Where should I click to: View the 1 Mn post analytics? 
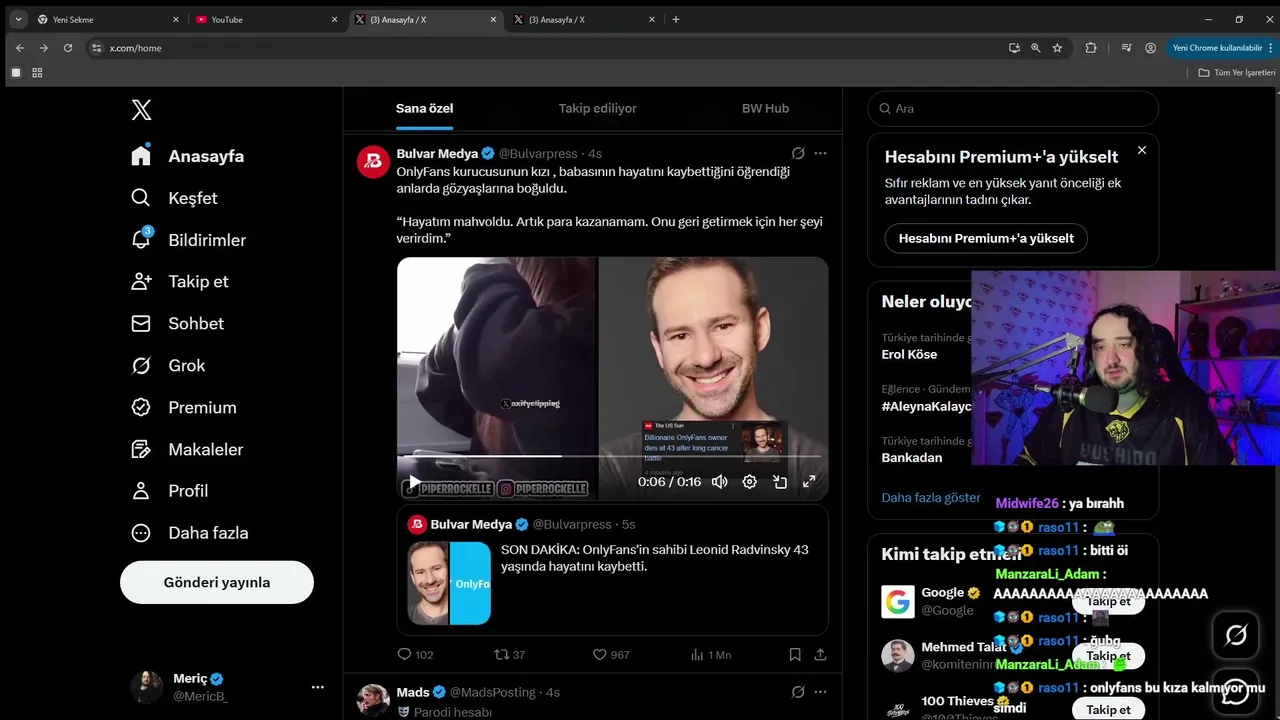tap(711, 655)
